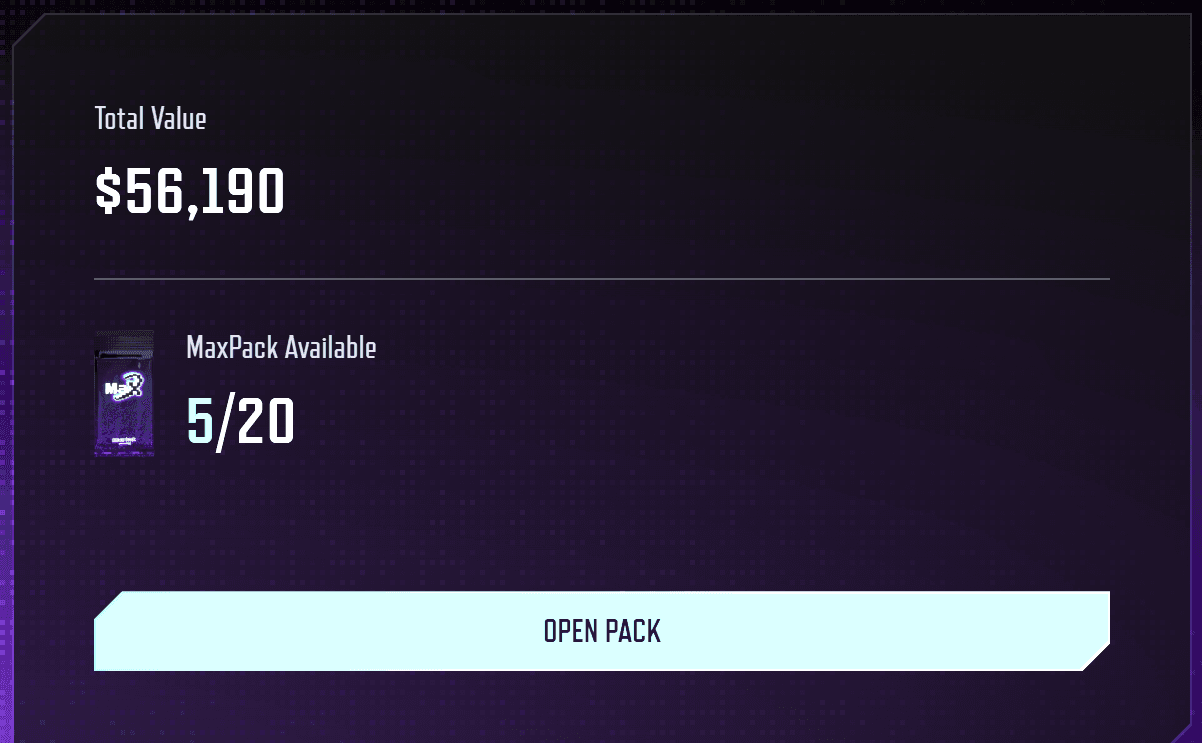The height and width of the screenshot is (743, 1202).
Task: Click the MaxPack Available label
Action: (281, 348)
